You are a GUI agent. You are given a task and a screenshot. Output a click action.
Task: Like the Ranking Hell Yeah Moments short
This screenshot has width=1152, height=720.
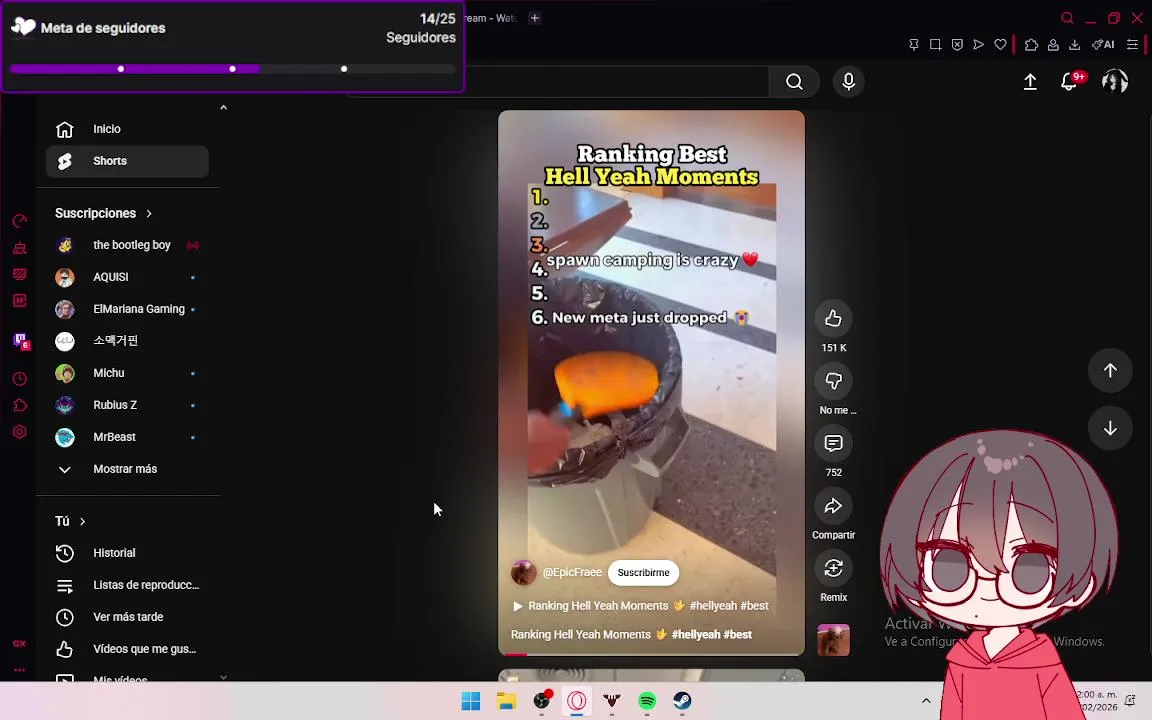833,318
